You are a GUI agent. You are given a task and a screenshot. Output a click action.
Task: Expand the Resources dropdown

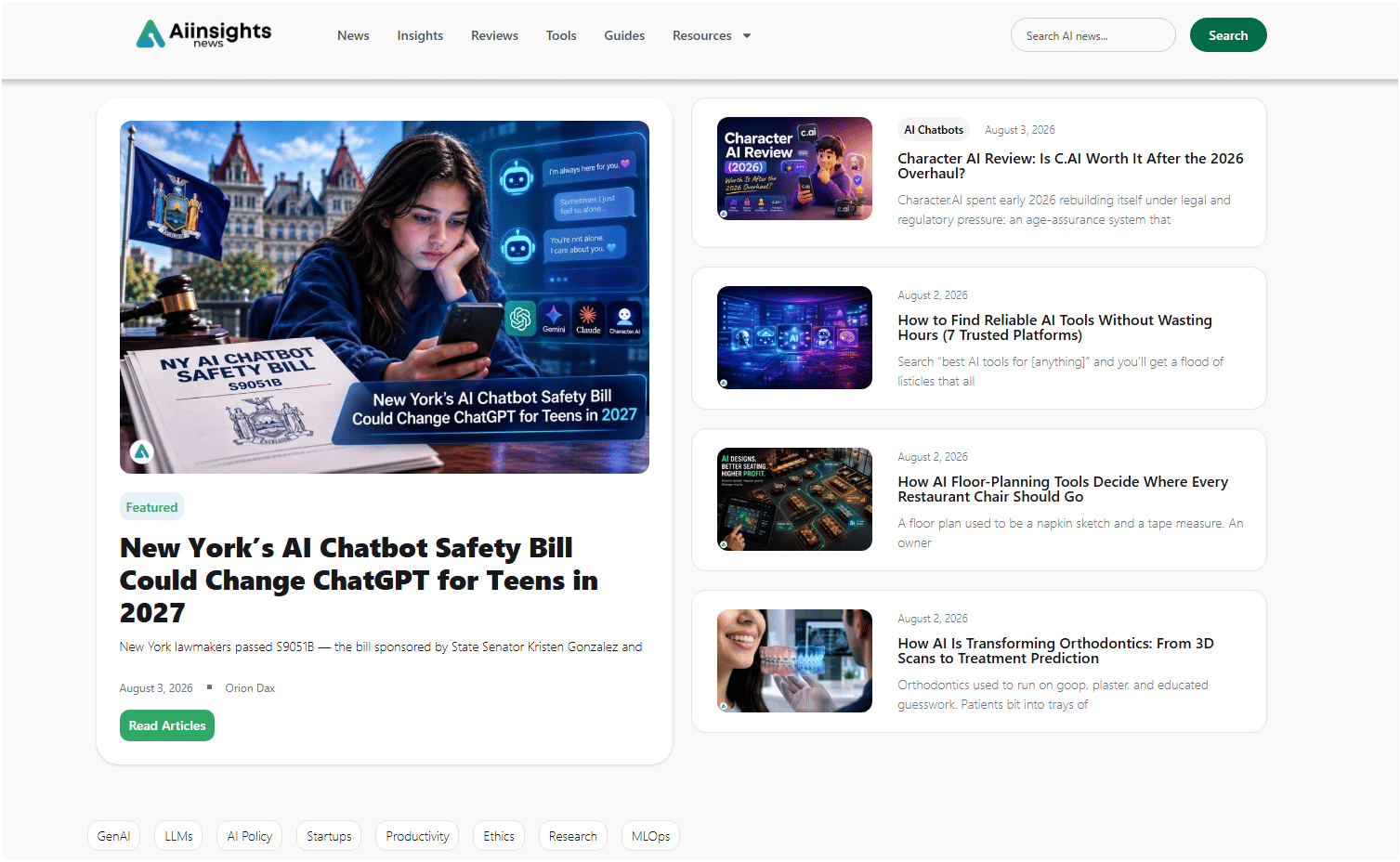(x=712, y=35)
